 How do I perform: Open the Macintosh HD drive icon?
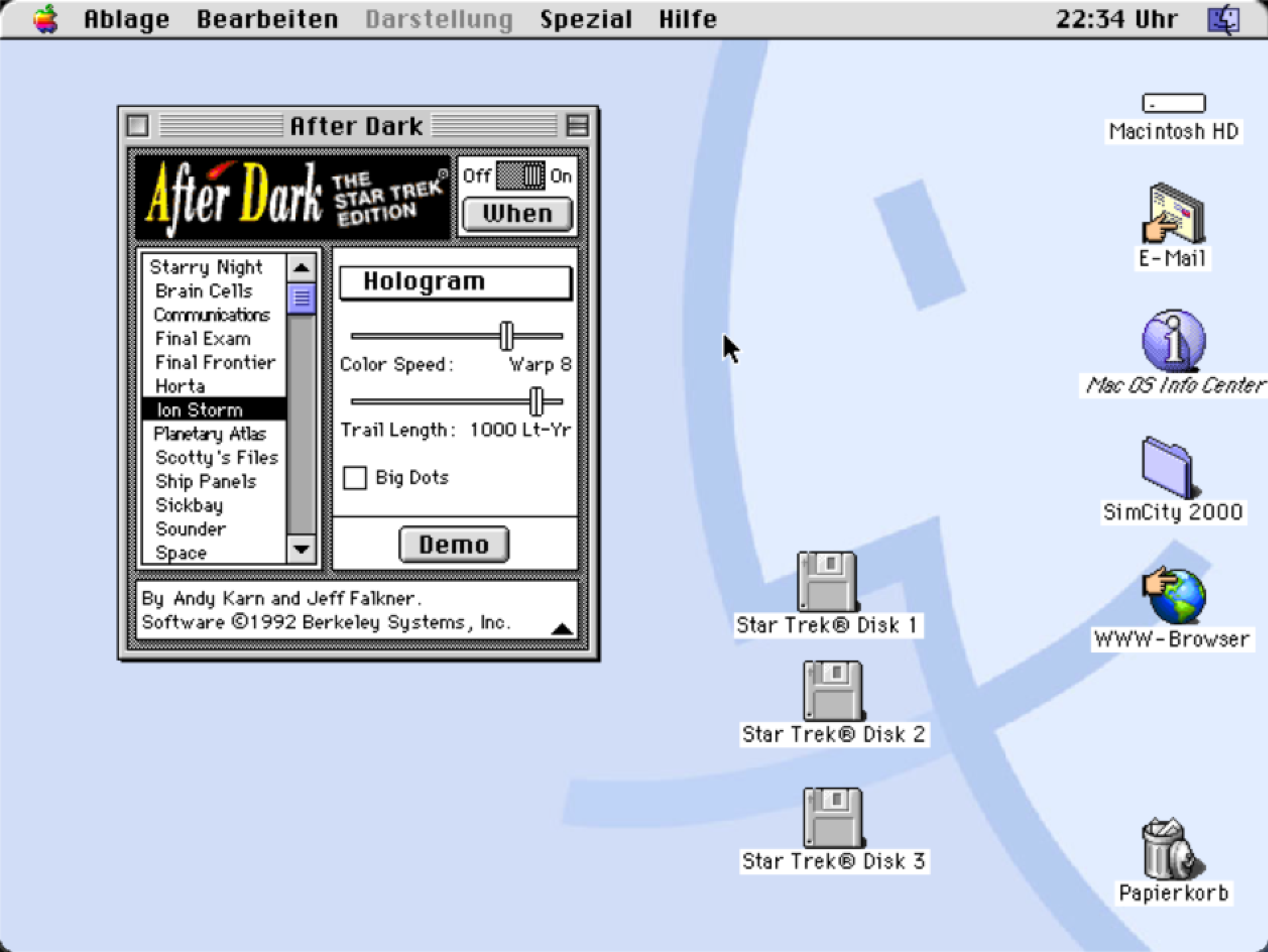coord(1173,103)
